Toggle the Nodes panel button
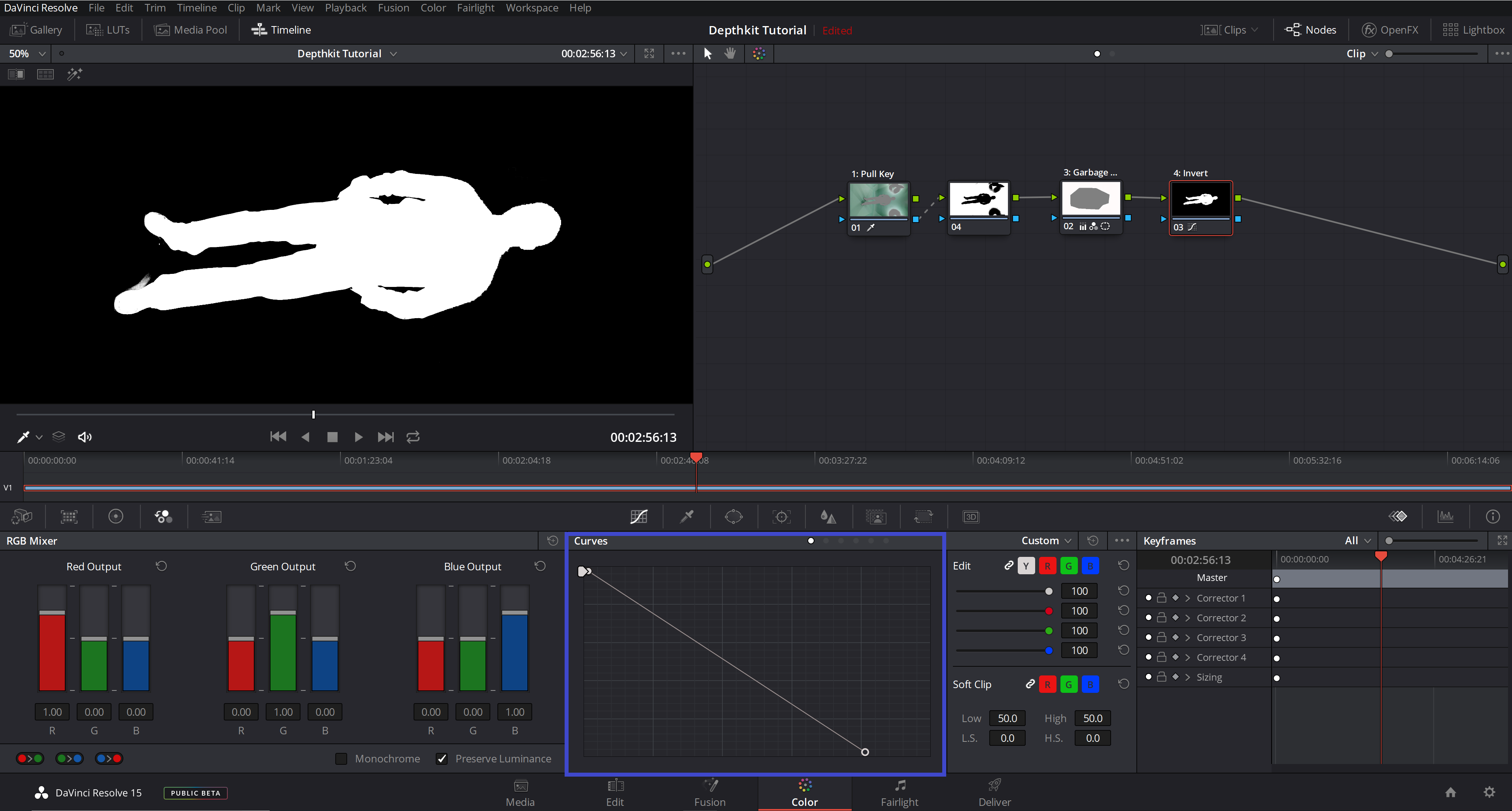The width and height of the screenshot is (1512, 811). (1310, 30)
